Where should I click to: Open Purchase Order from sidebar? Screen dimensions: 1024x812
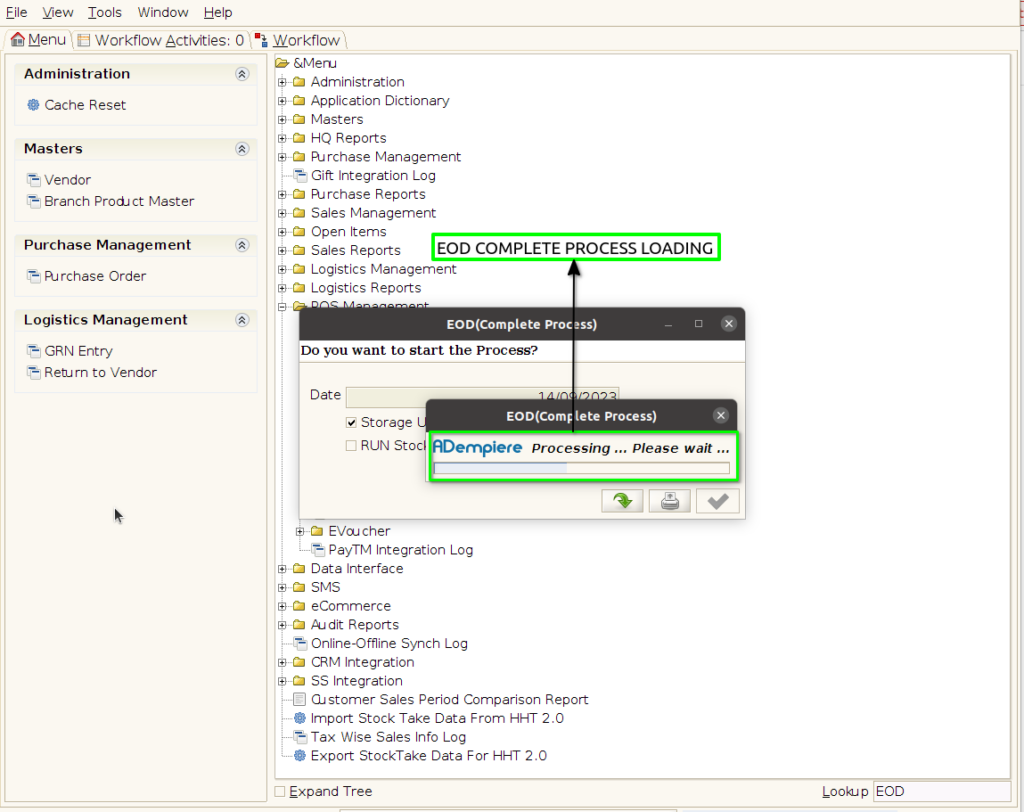pos(95,276)
